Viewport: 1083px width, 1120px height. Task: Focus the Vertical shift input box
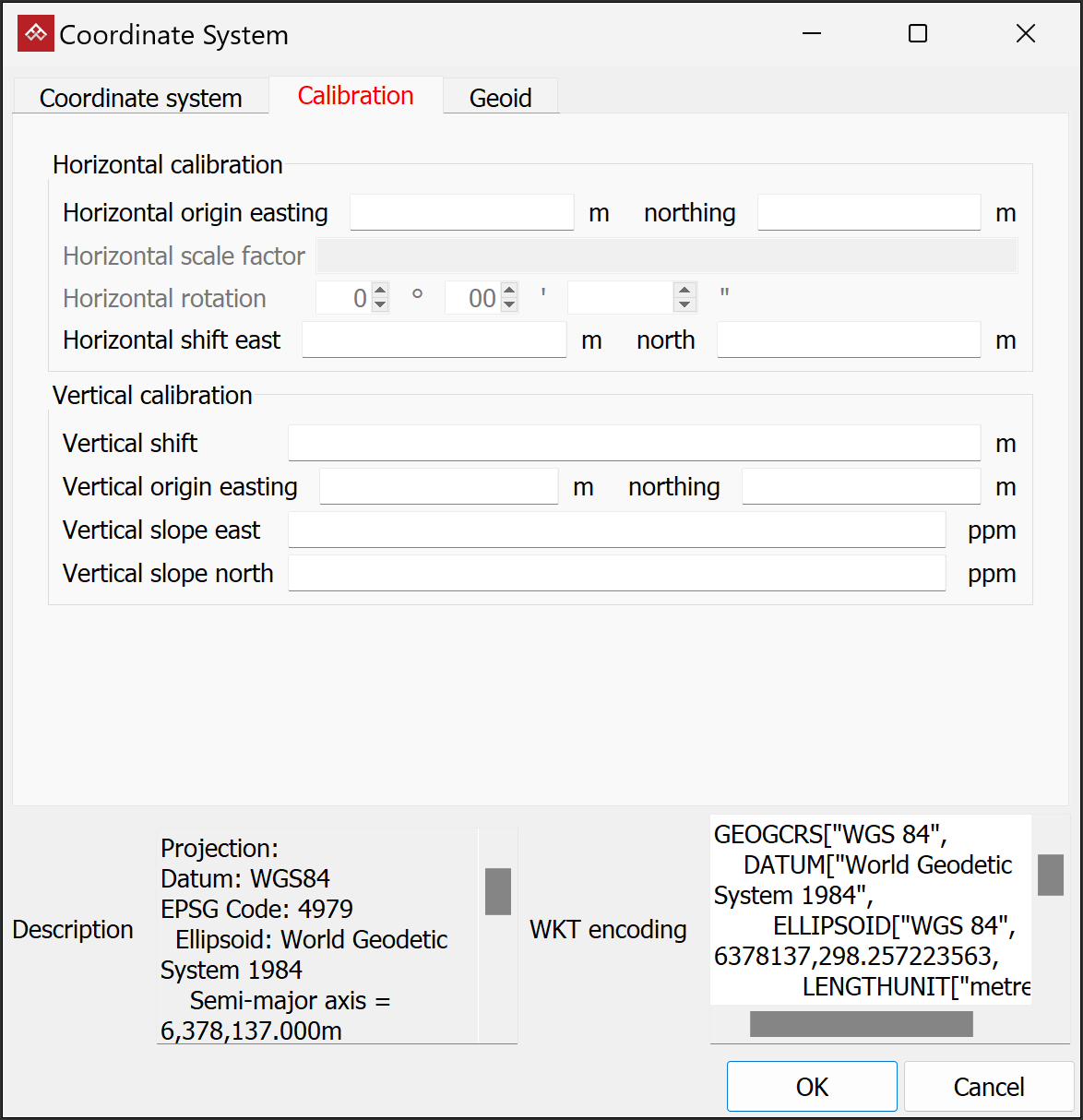635,443
